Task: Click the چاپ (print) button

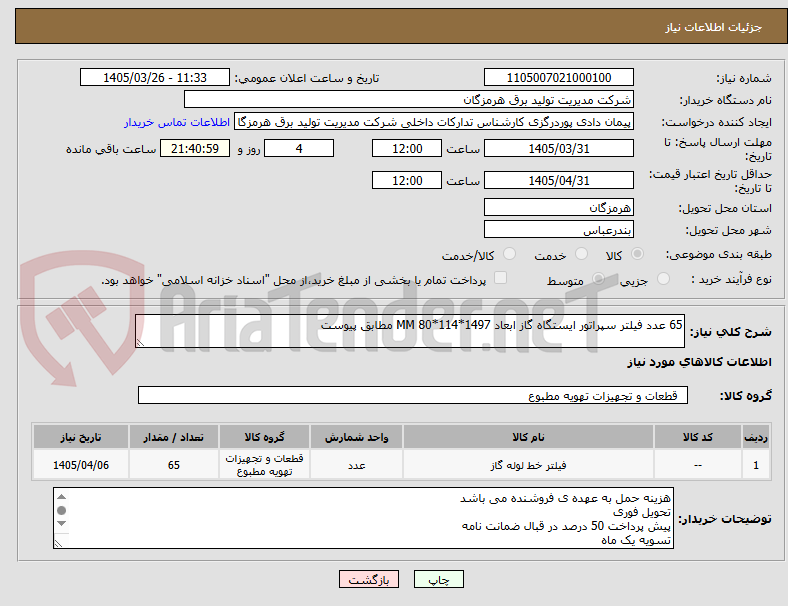Action: click(438, 579)
